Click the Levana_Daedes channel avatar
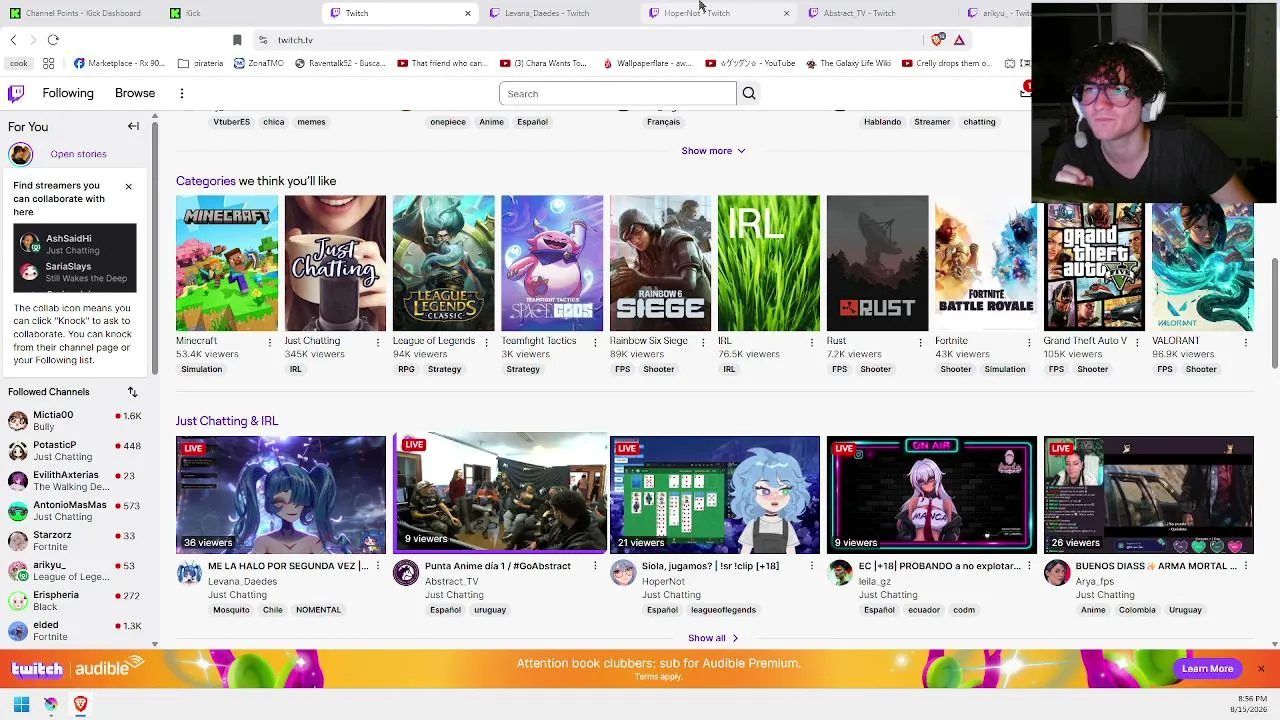 tap(189, 573)
